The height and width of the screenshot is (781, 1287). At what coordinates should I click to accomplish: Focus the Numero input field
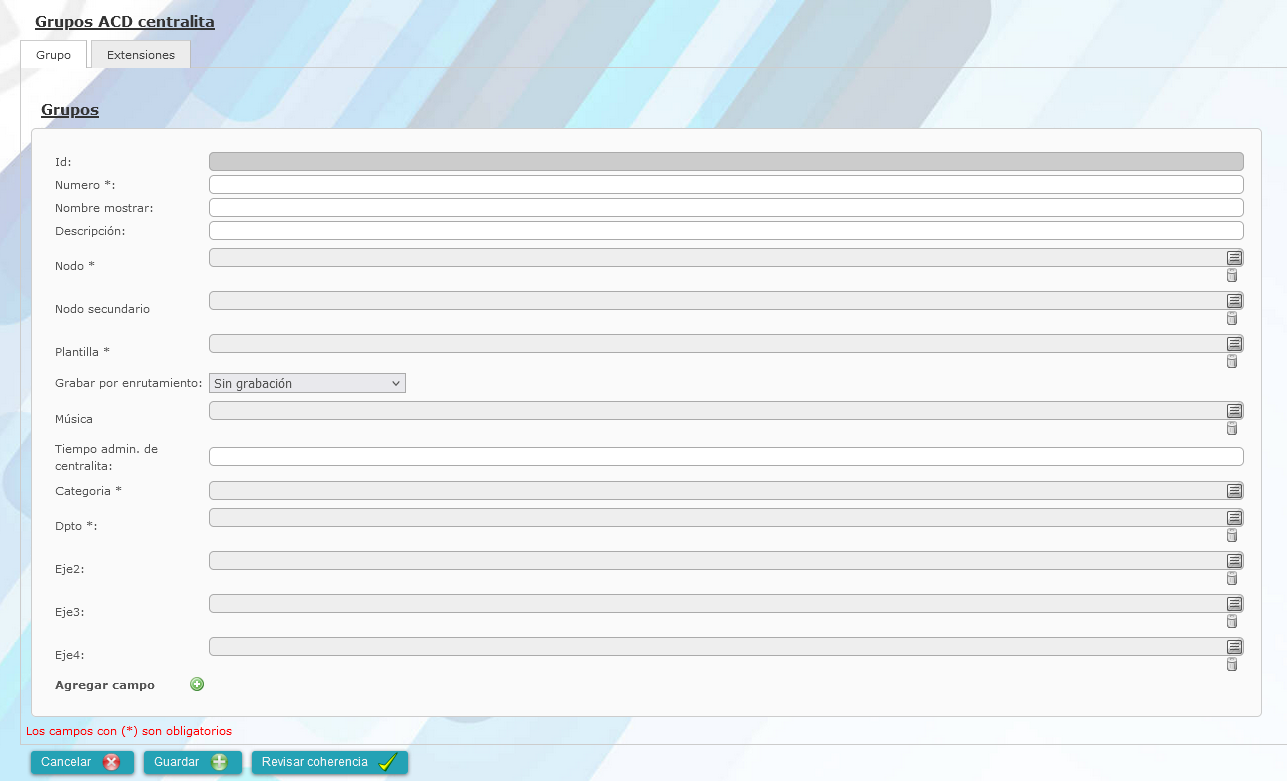[726, 184]
